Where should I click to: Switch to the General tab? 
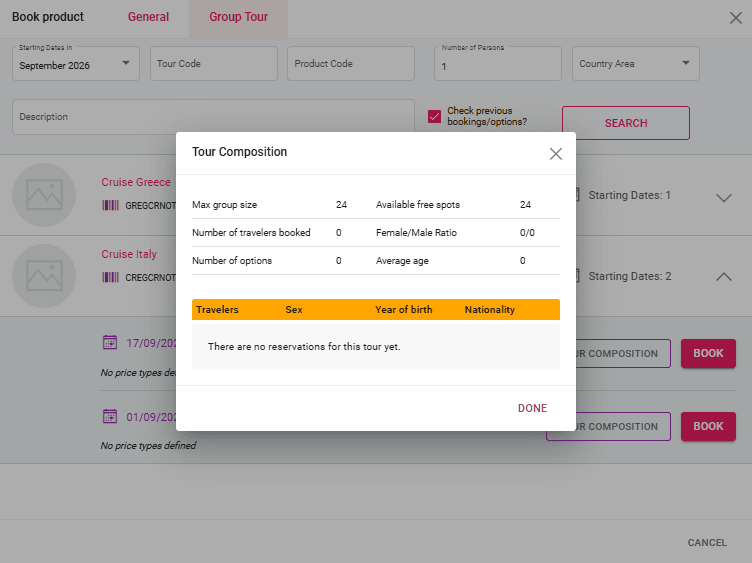click(148, 17)
